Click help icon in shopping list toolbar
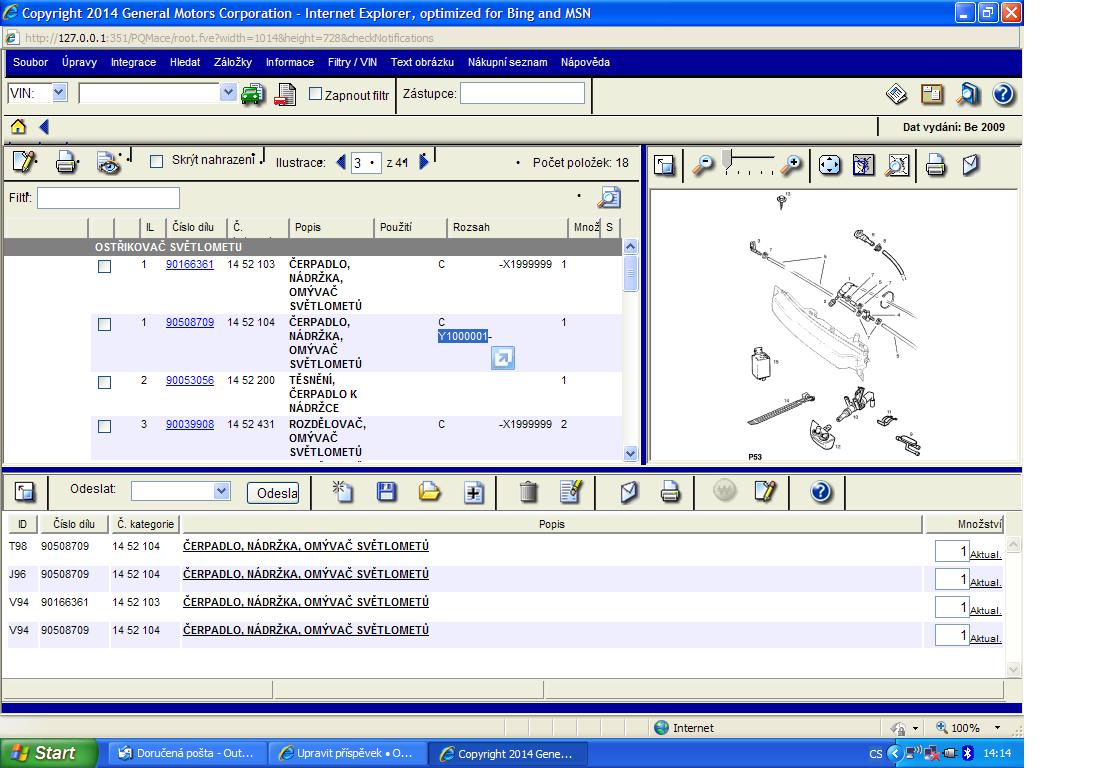1098x768 pixels. coord(820,491)
